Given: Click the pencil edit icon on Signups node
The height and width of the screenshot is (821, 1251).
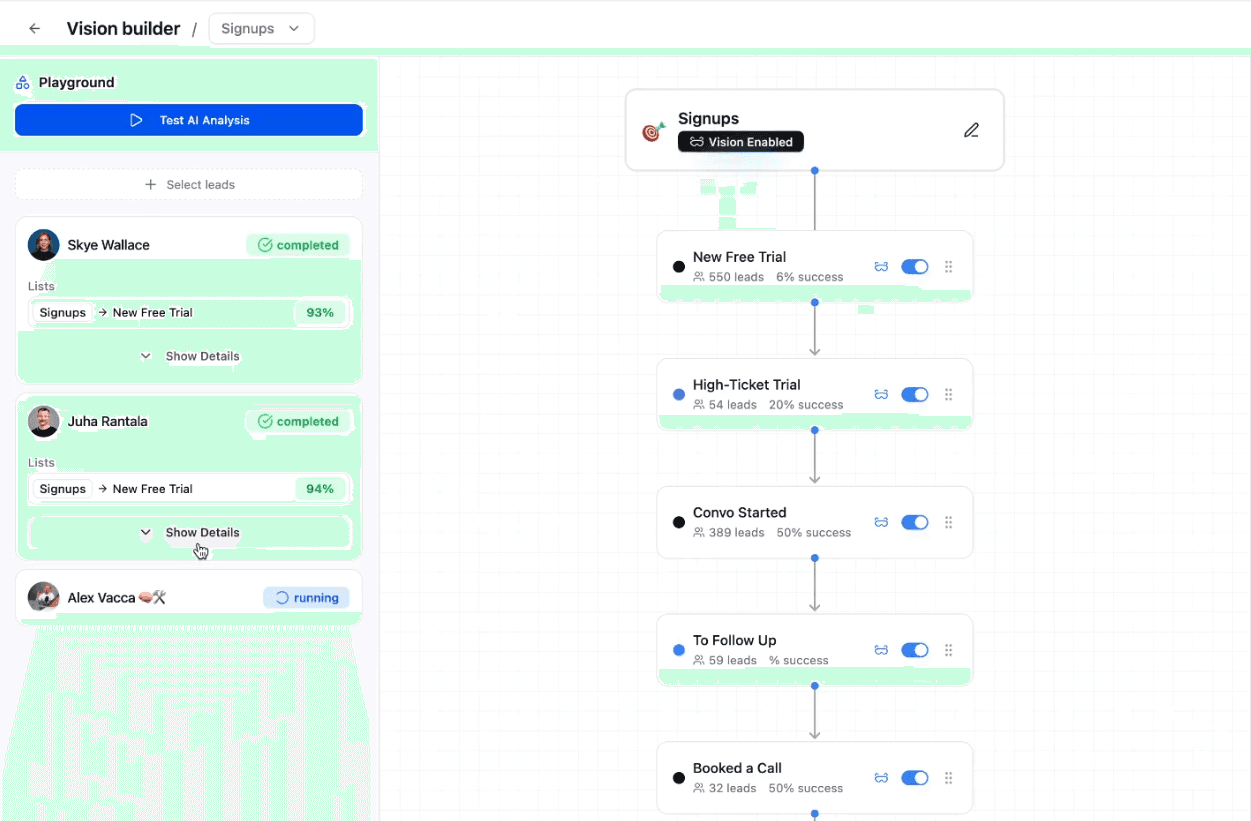Looking at the screenshot, I should (x=970, y=130).
